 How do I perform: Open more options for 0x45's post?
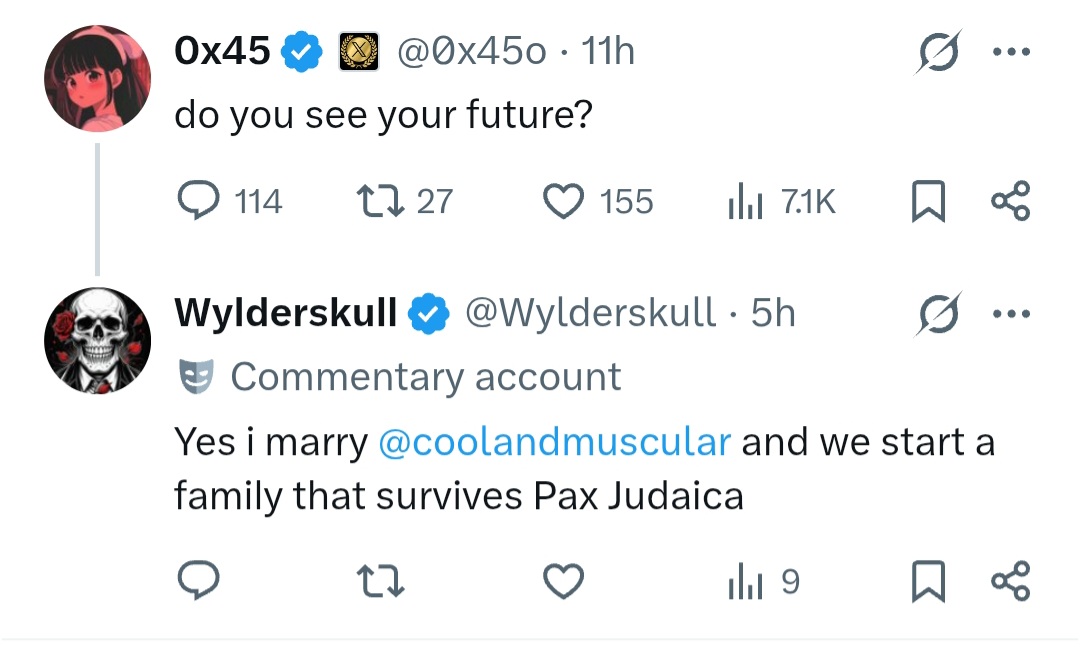(1011, 52)
